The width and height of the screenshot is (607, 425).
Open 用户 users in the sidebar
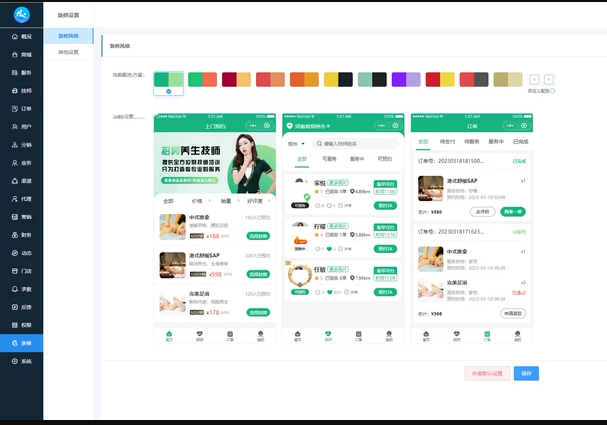pyautogui.click(x=22, y=127)
